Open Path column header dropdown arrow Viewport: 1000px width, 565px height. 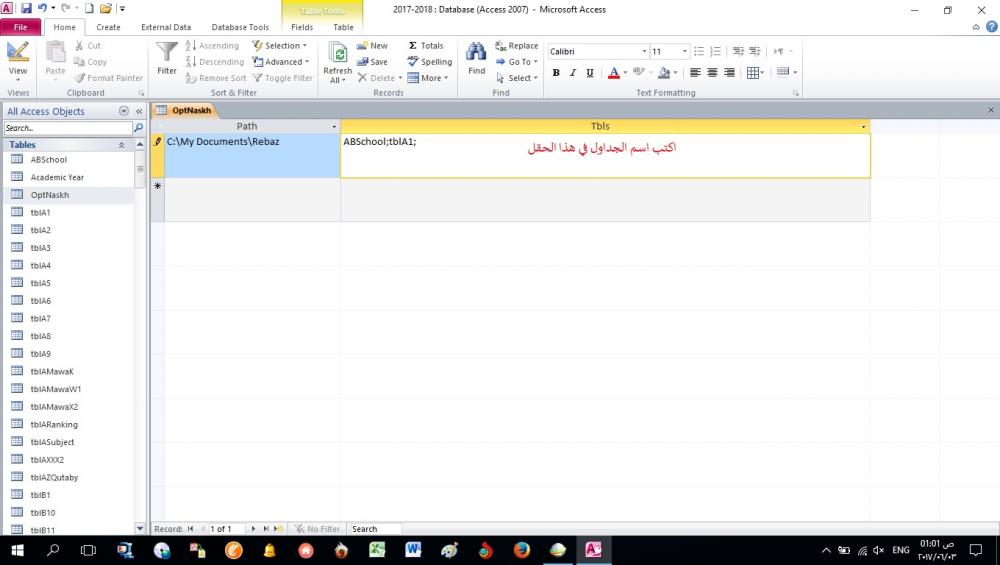coord(334,126)
